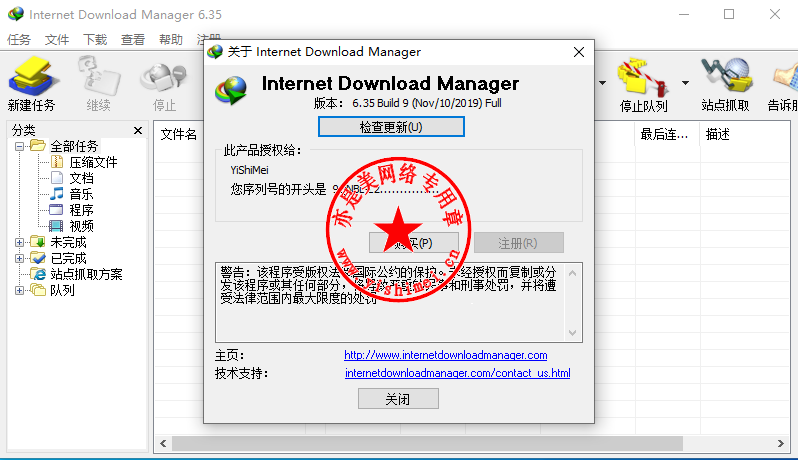Screen dimensions: 798x460
Task: Close the About dialog with X
Action: click(579, 52)
